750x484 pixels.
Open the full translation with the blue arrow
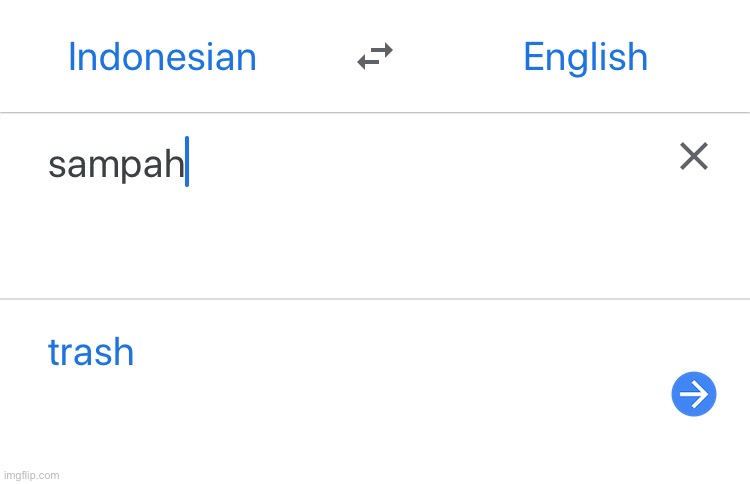click(x=694, y=394)
